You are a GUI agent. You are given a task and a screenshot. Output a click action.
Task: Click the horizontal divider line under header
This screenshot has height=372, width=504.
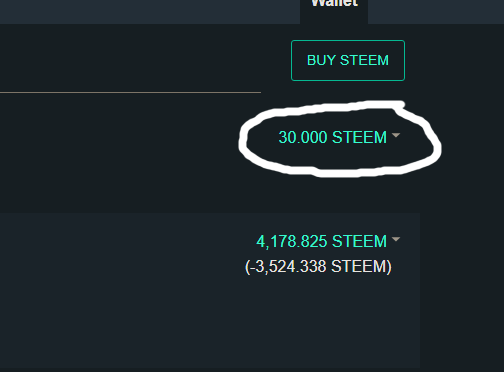(130, 92)
